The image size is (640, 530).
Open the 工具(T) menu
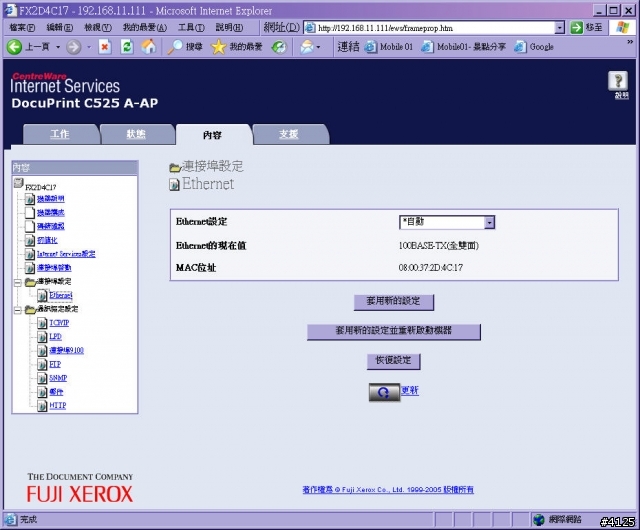click(191, 27)
